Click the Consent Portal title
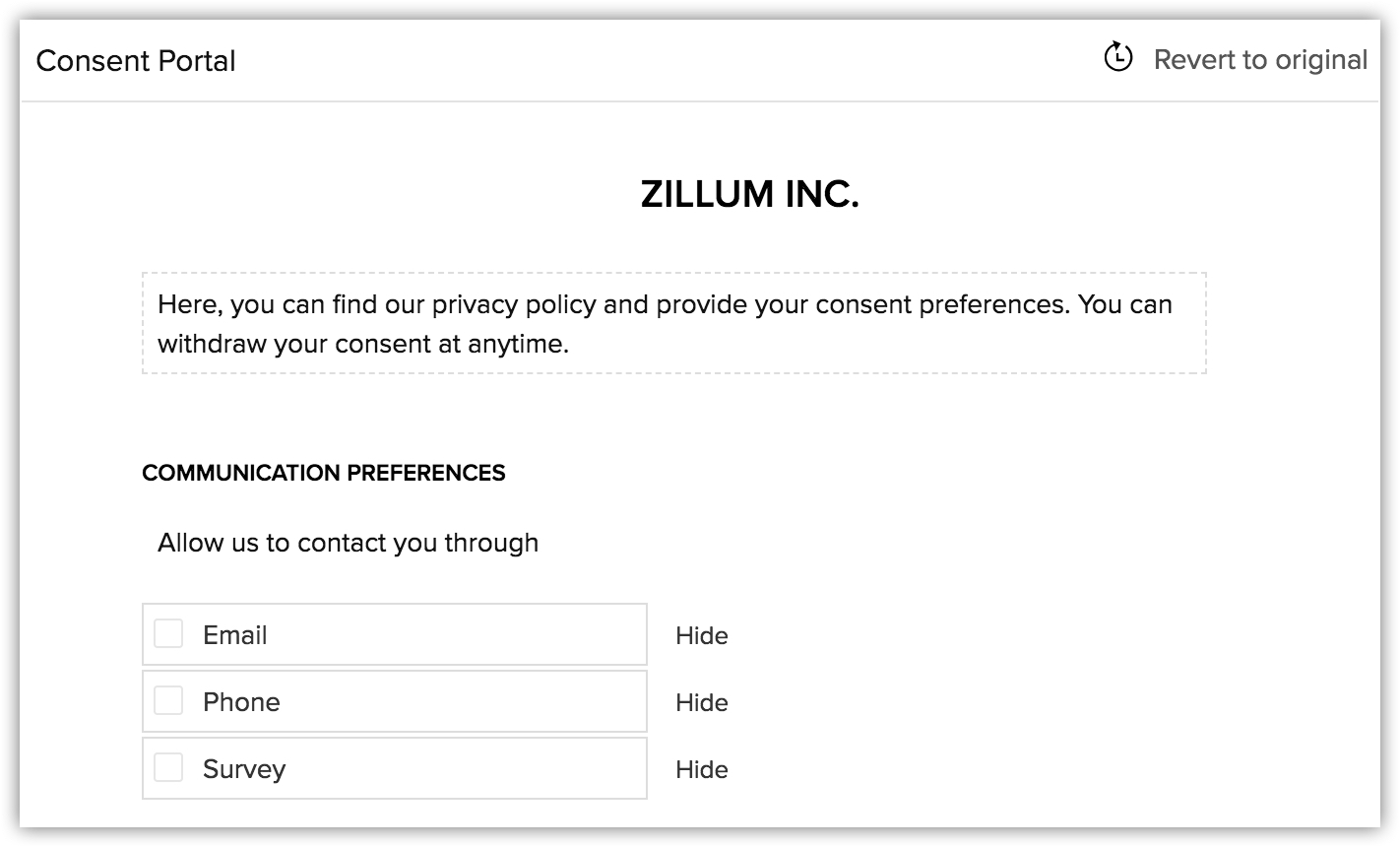The image size is (1400, 847). click(x=136, y=61)
